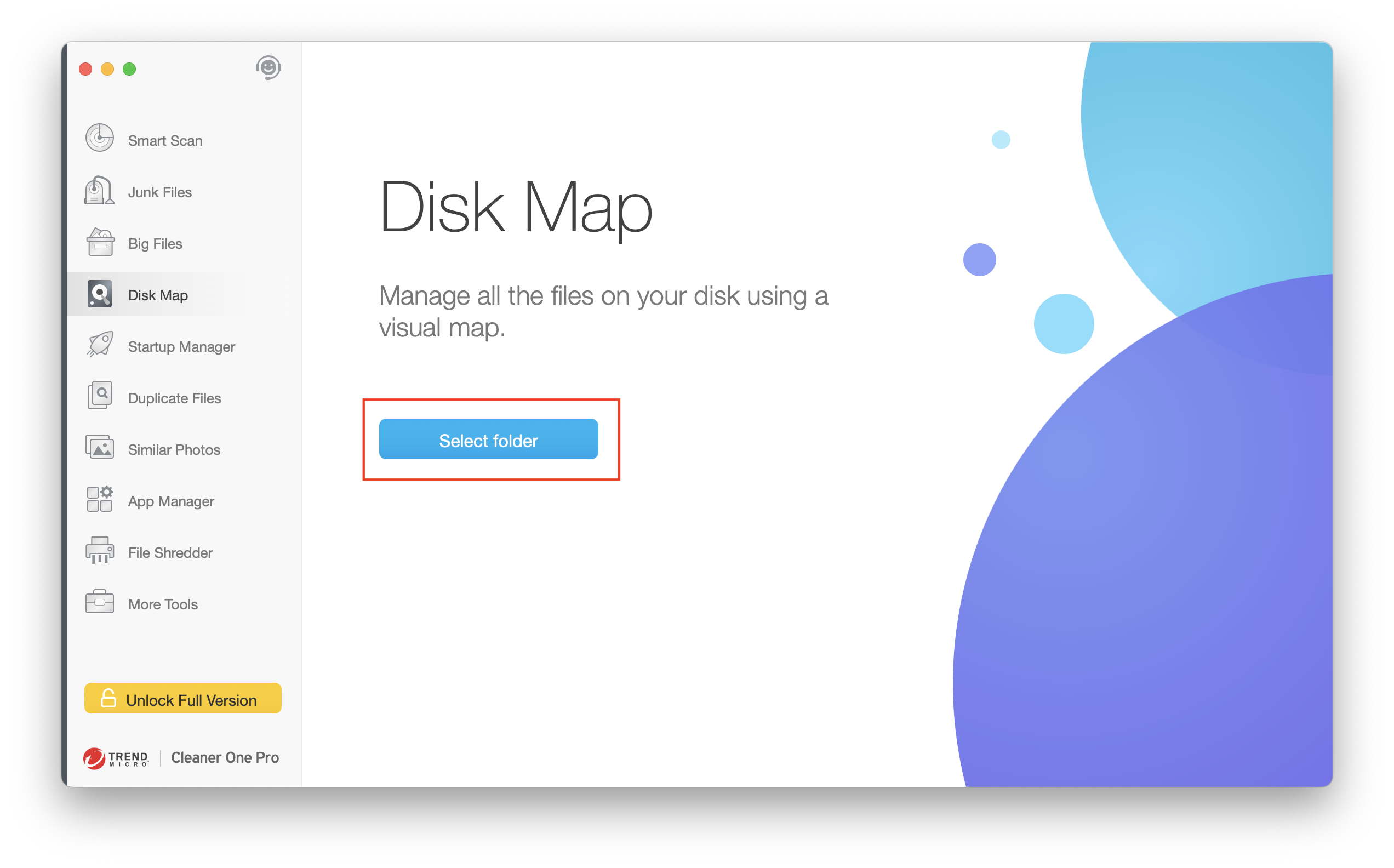Click the Startup Manager rocket icon
This screenshot has height=868, width=1394.
pos(100,345)
